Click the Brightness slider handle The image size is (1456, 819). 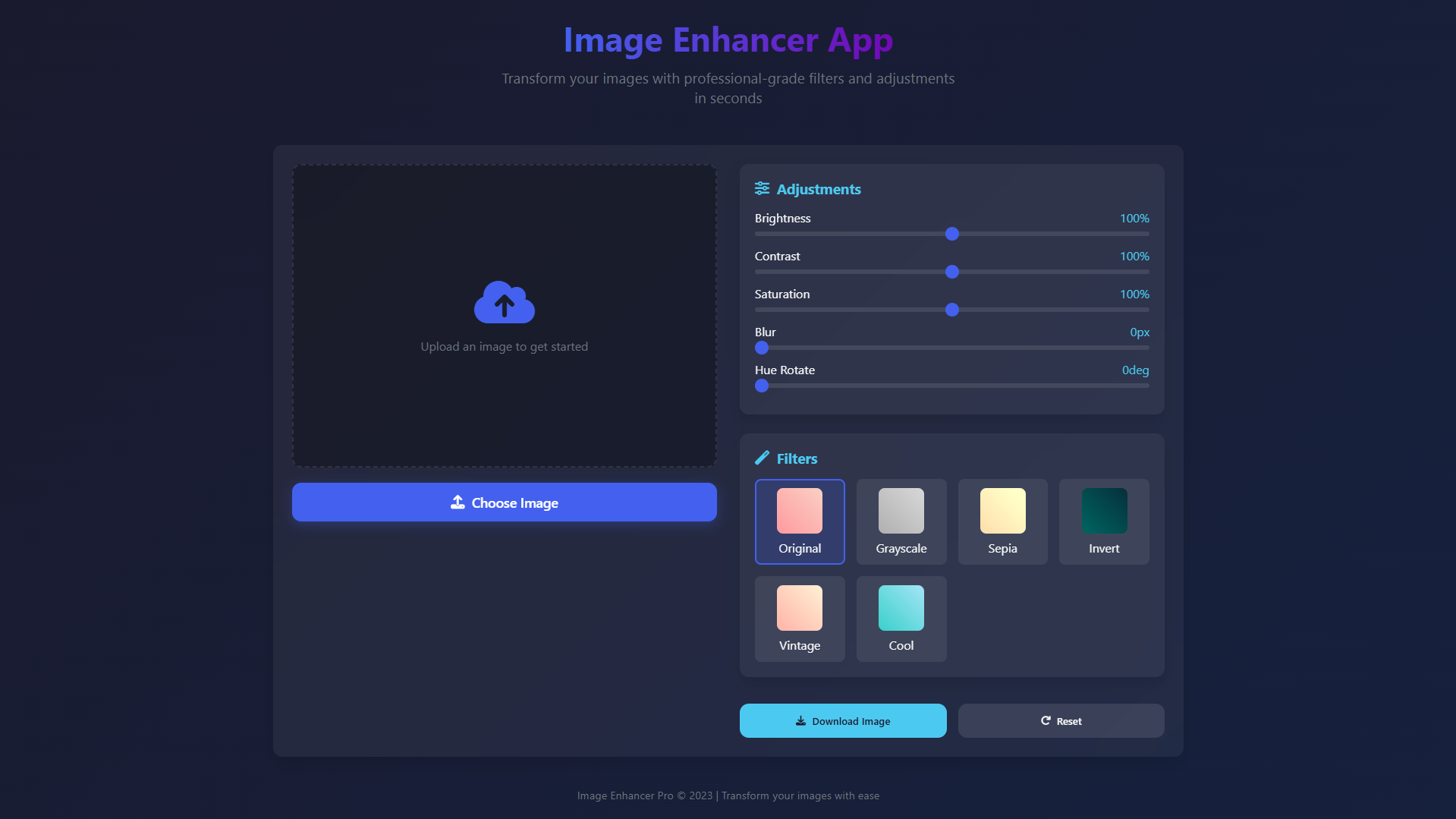tap(952, 234)
